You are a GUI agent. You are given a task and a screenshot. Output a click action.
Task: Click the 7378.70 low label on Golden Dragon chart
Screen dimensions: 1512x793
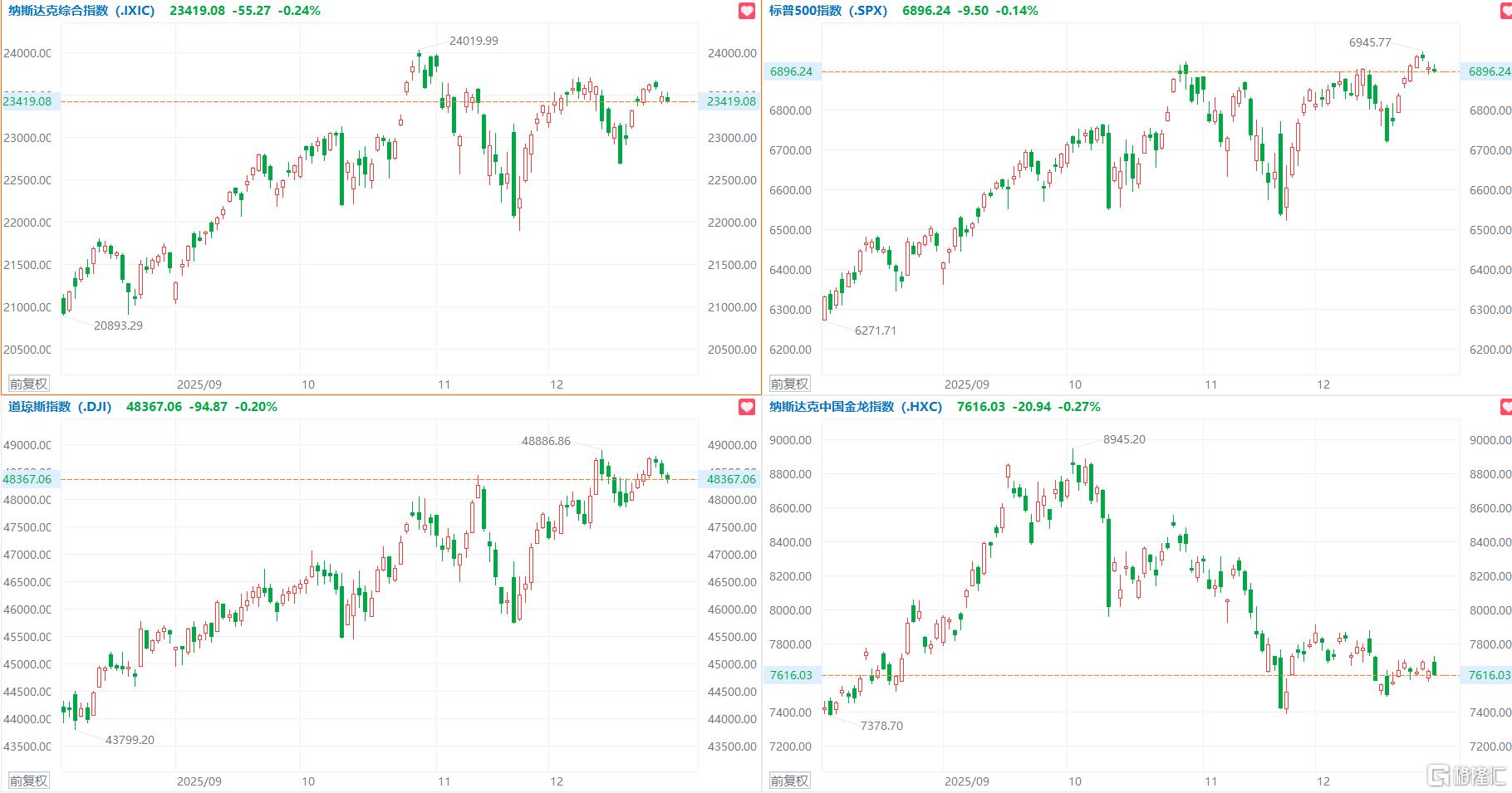[881, 726]
